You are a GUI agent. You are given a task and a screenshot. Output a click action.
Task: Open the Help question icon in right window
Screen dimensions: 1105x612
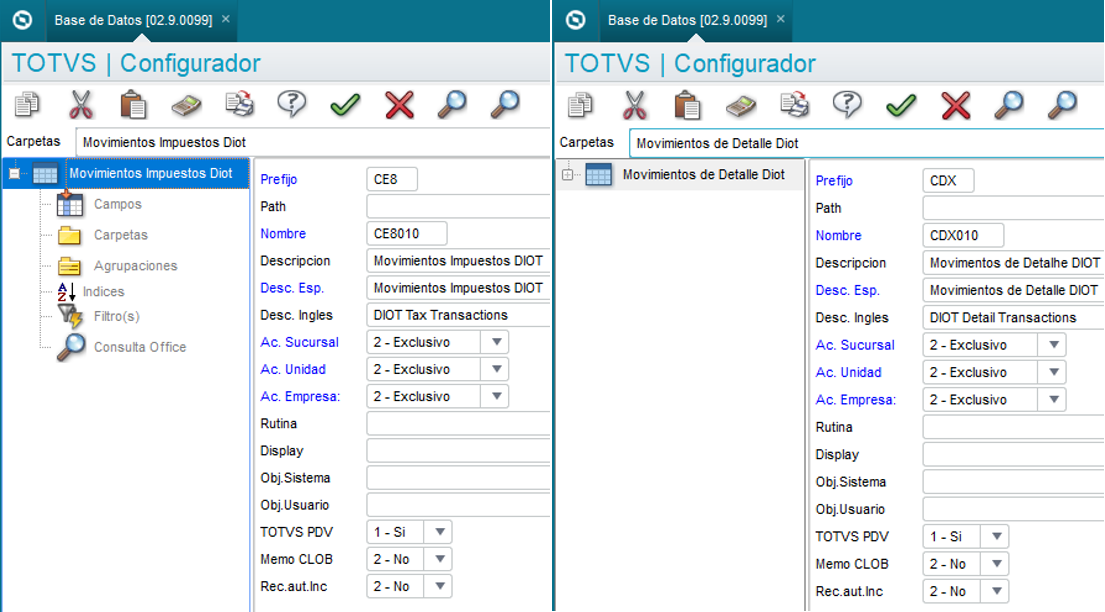pyautogui.click(x=847, y=105)
